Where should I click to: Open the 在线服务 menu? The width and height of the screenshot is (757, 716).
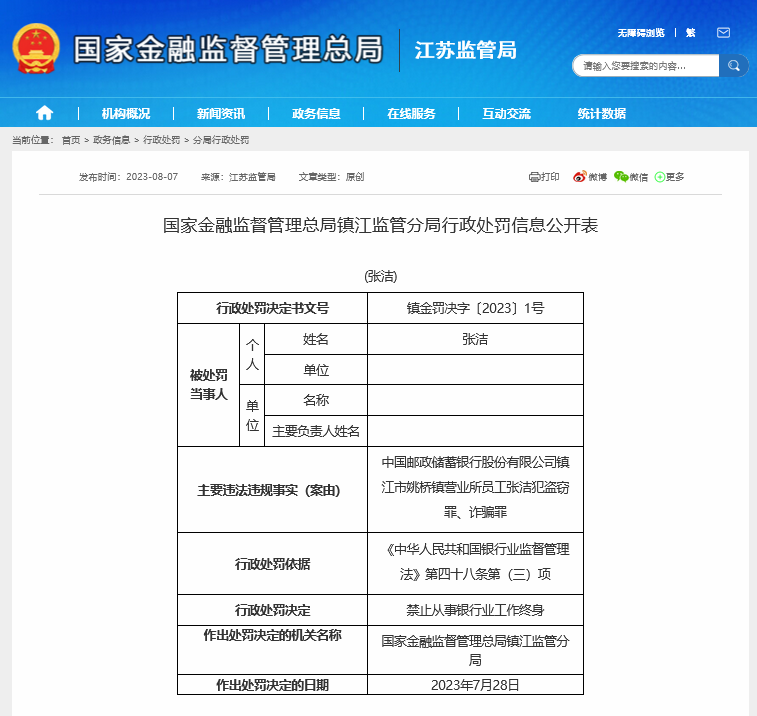click(x=411, y=113)
